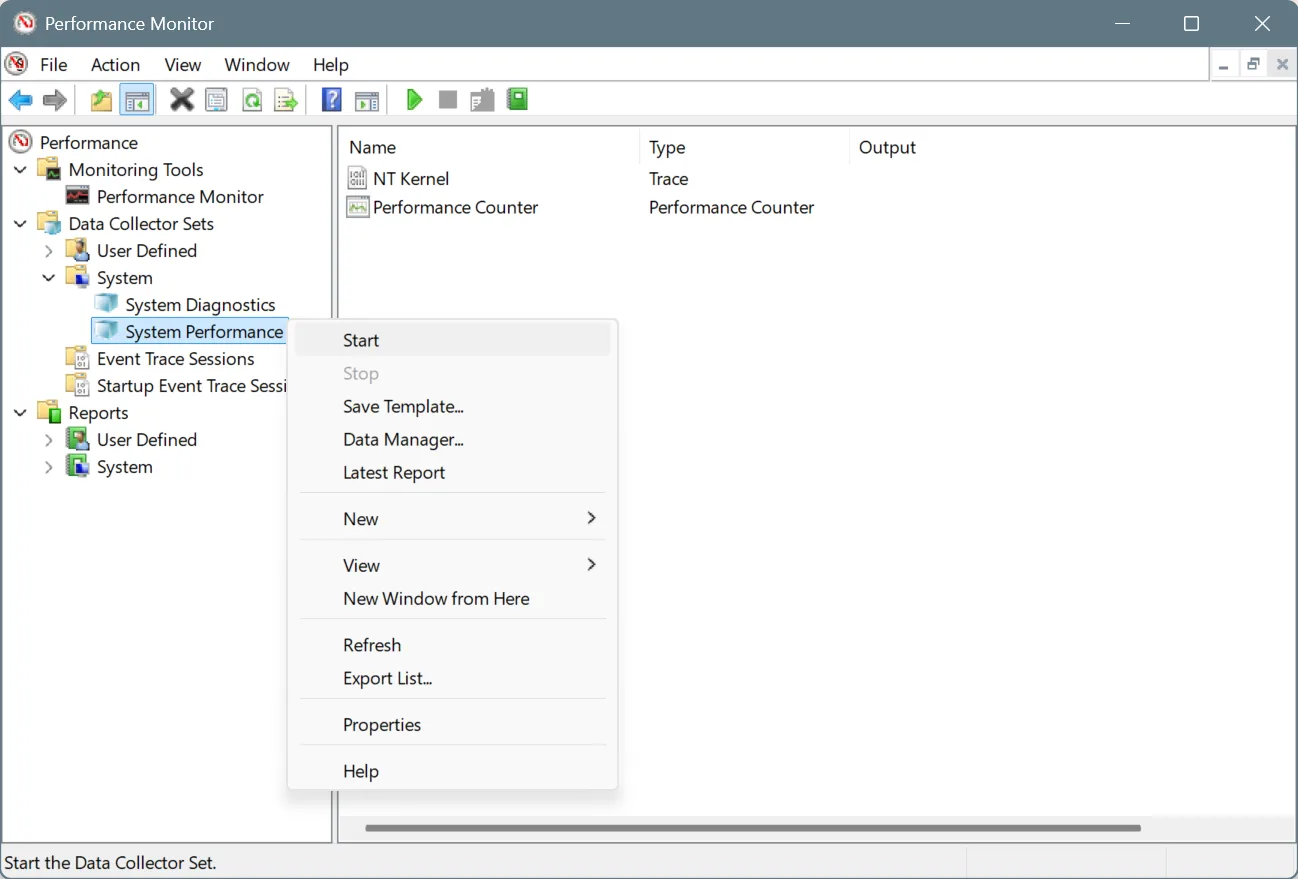The height and width of the screenshot is (879, 1298).
Task: Choose Start in the context menu
Action: click(452, 340)
